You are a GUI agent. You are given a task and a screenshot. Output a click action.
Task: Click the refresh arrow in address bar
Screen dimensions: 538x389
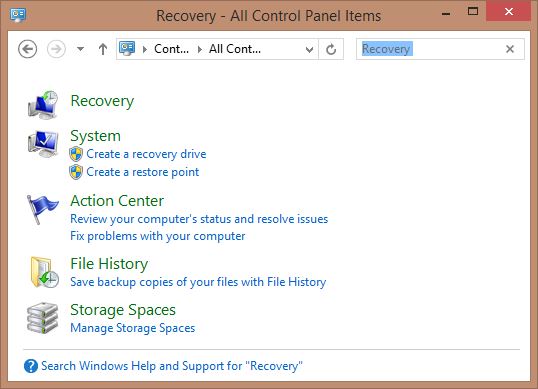click(331, 49)
